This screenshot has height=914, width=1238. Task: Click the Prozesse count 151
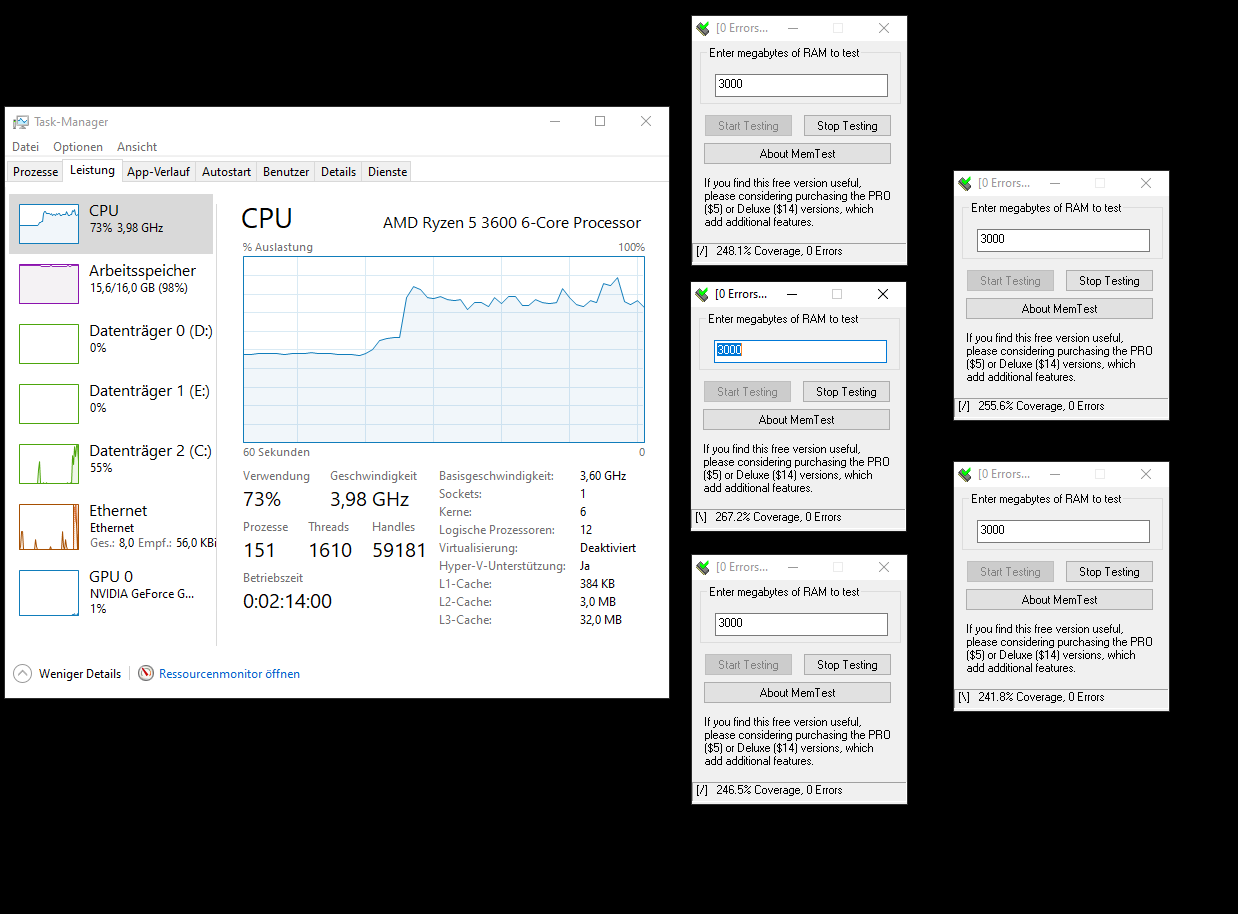pyautogui.click(x=259, y=550)
